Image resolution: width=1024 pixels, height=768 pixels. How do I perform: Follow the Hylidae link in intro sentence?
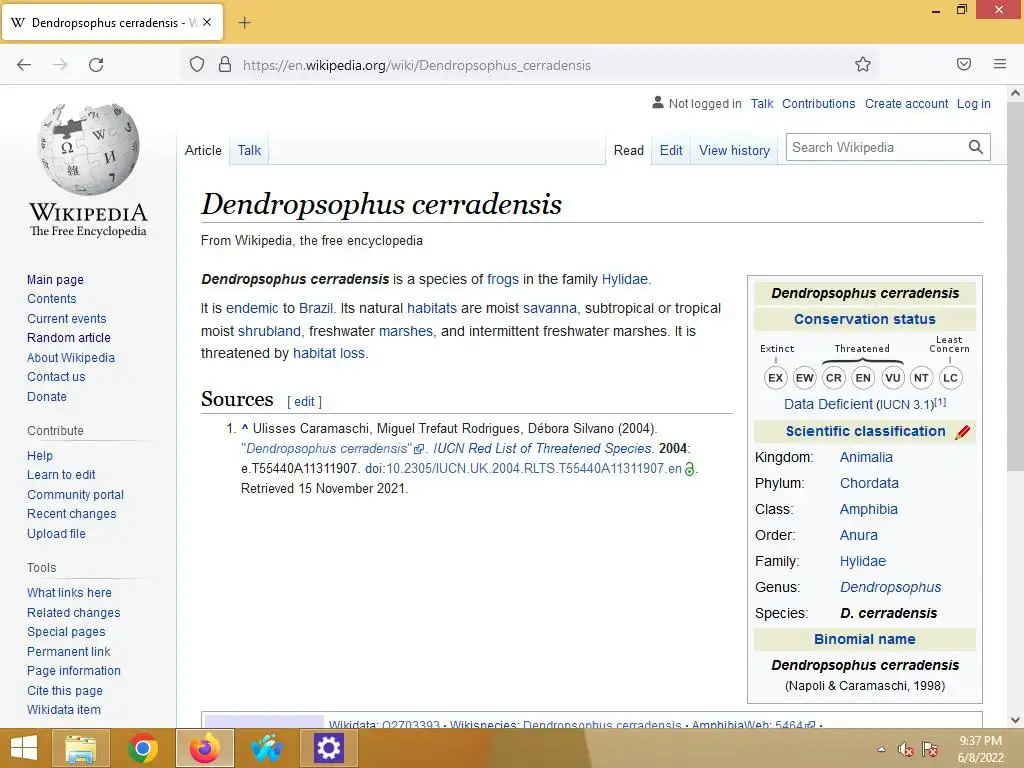click(625, 279)
